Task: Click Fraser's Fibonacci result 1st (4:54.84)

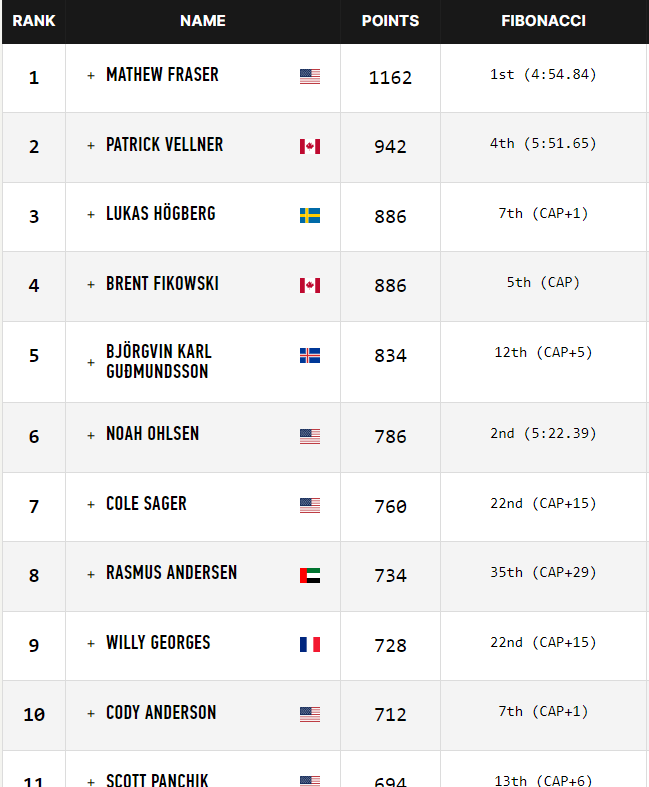Action: [x=543, y=74]
